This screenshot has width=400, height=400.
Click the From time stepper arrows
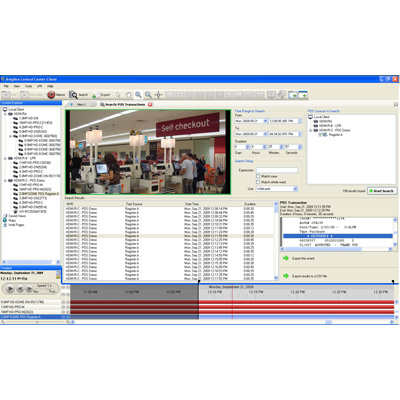pos(300,121)
